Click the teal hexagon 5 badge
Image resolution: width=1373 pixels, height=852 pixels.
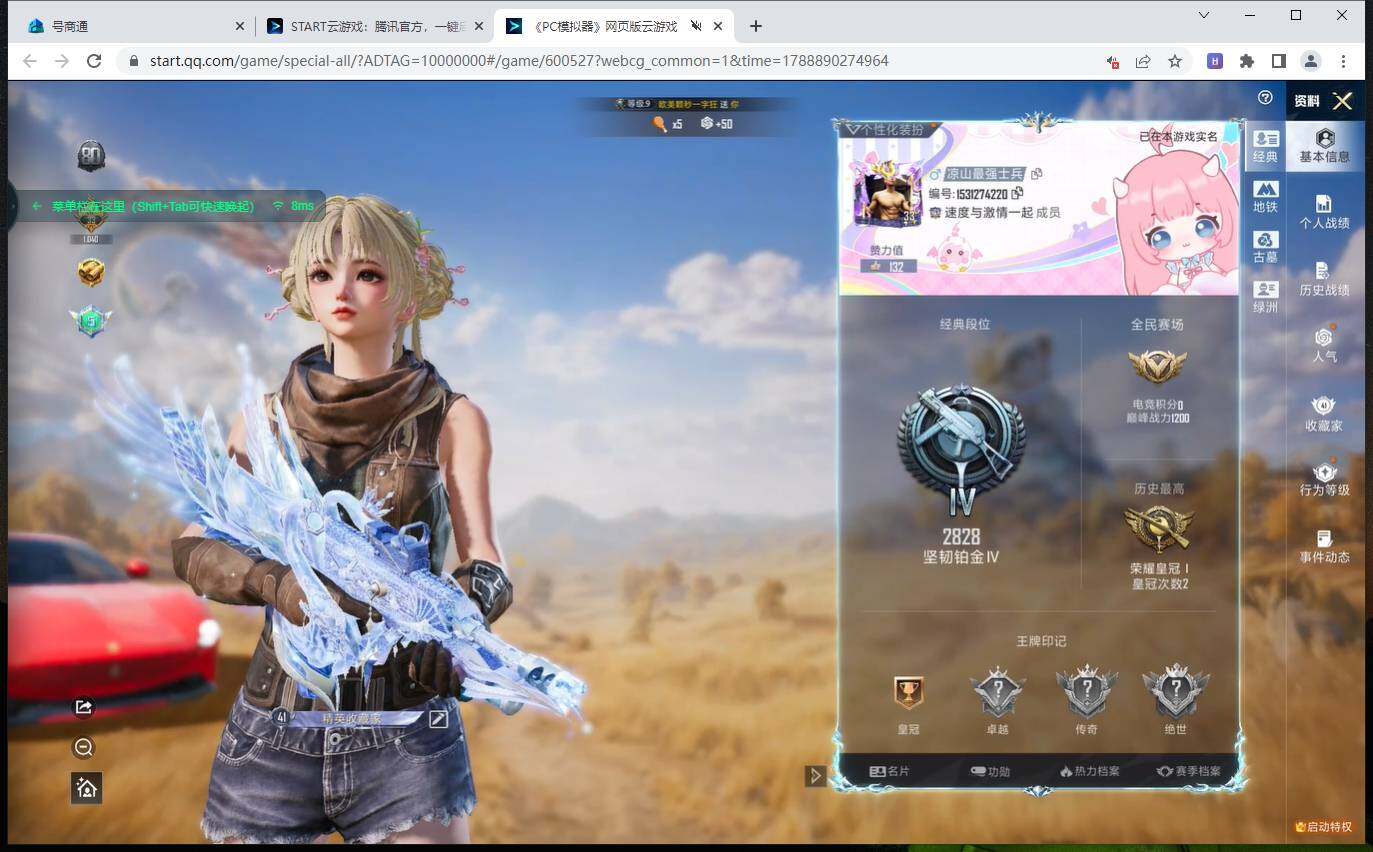(x=90, y=321)
